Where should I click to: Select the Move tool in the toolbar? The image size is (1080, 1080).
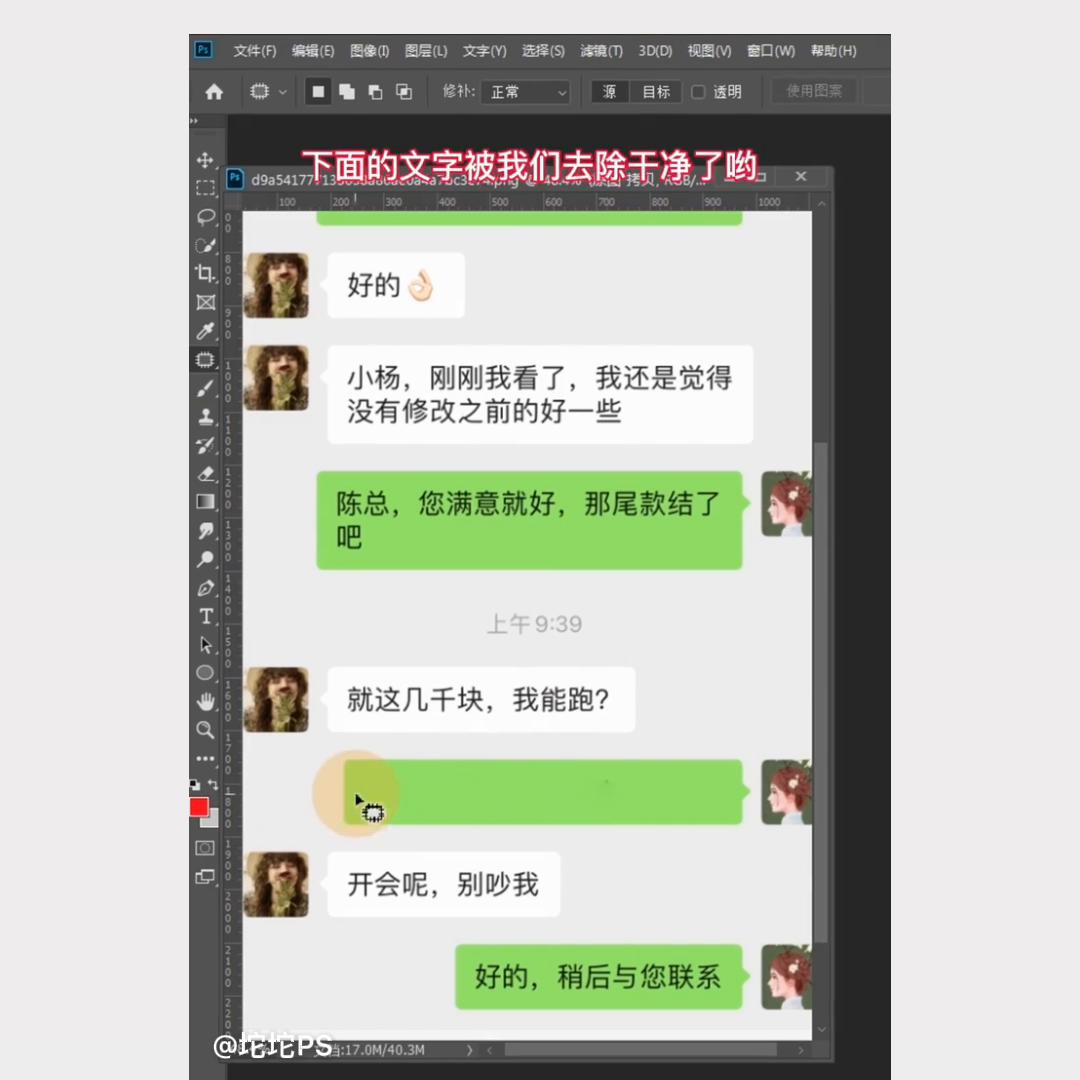click(205, 159)
